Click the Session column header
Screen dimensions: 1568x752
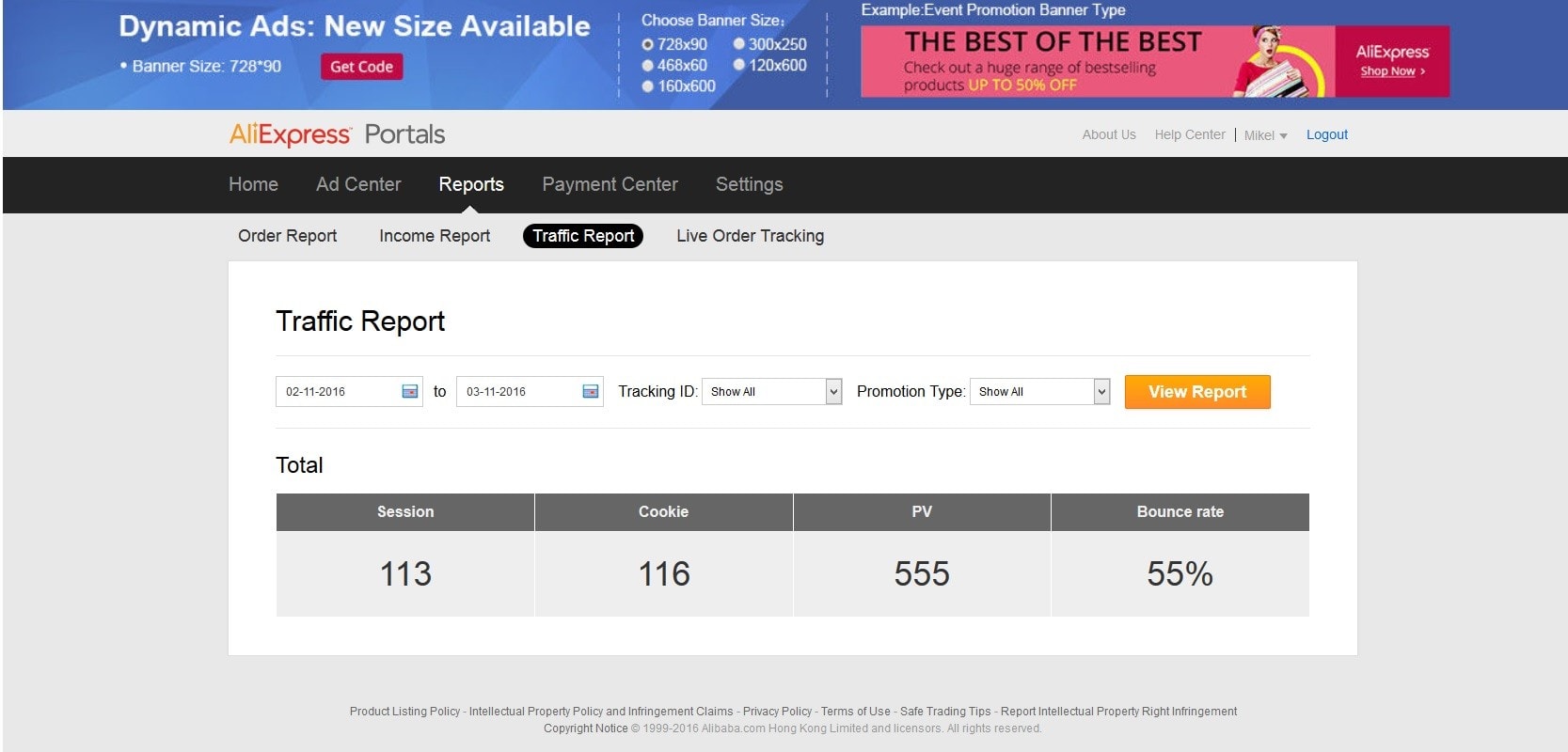point(405,512)
